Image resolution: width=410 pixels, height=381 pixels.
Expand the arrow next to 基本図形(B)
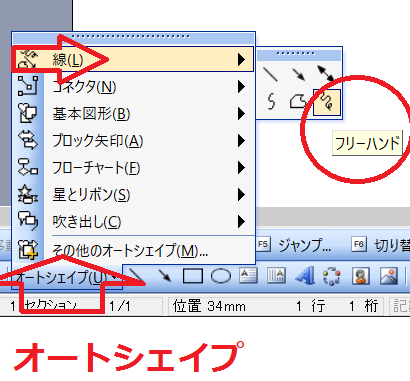[241, 114]
